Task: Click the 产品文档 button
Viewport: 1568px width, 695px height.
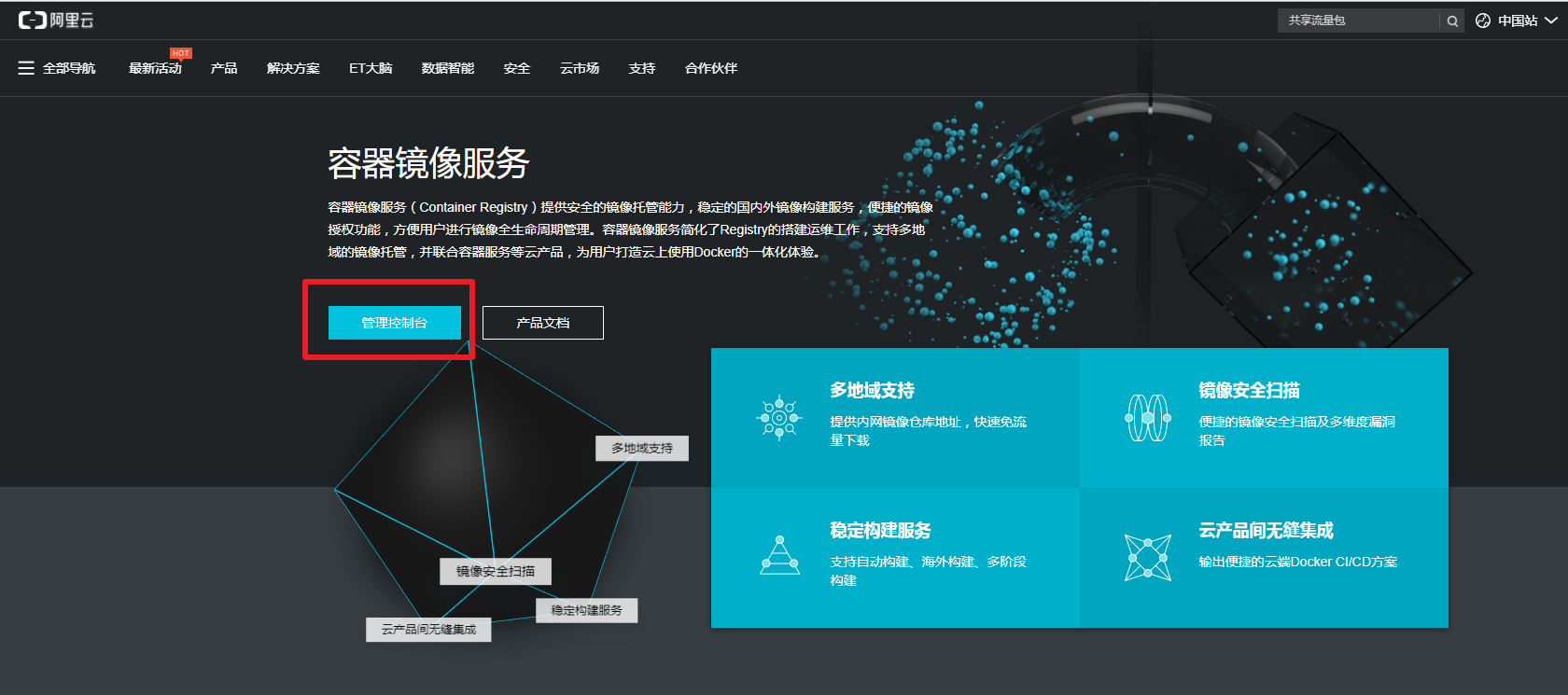Action: tap(543, 323)
